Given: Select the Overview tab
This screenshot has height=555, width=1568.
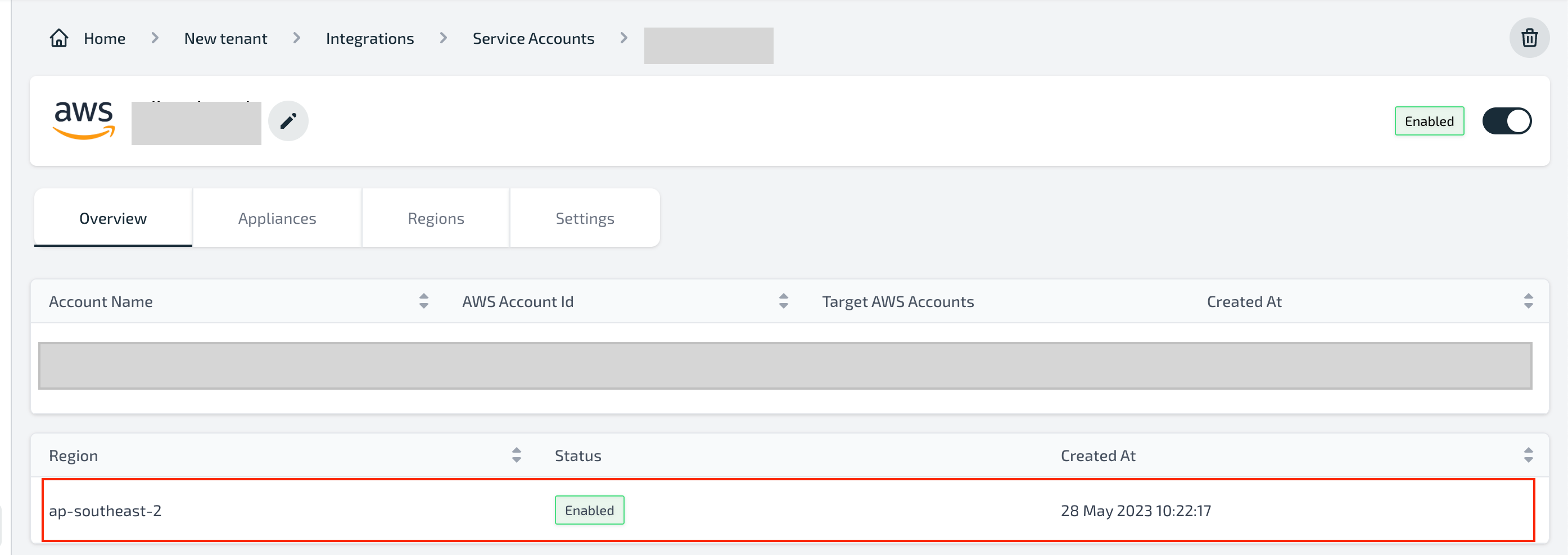Looking at the screenshot, I should [113, 218].
